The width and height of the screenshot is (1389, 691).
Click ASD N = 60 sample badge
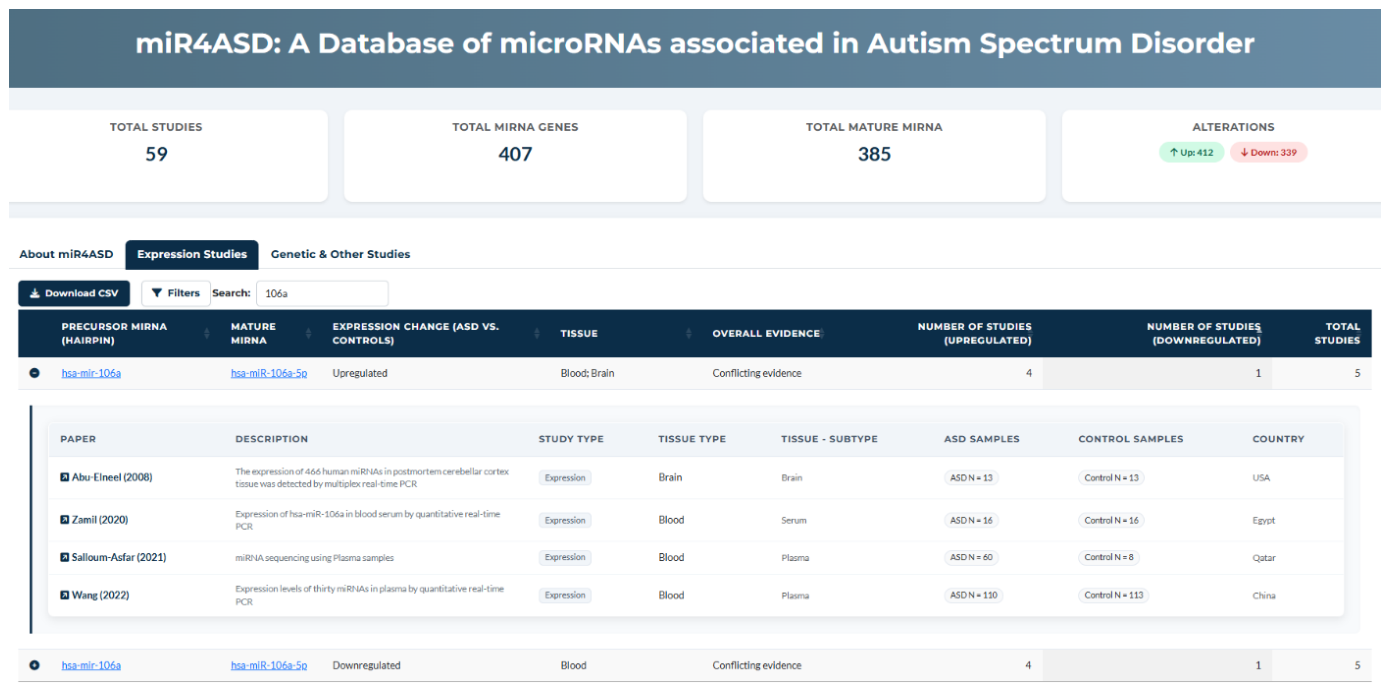pos(972,557)
